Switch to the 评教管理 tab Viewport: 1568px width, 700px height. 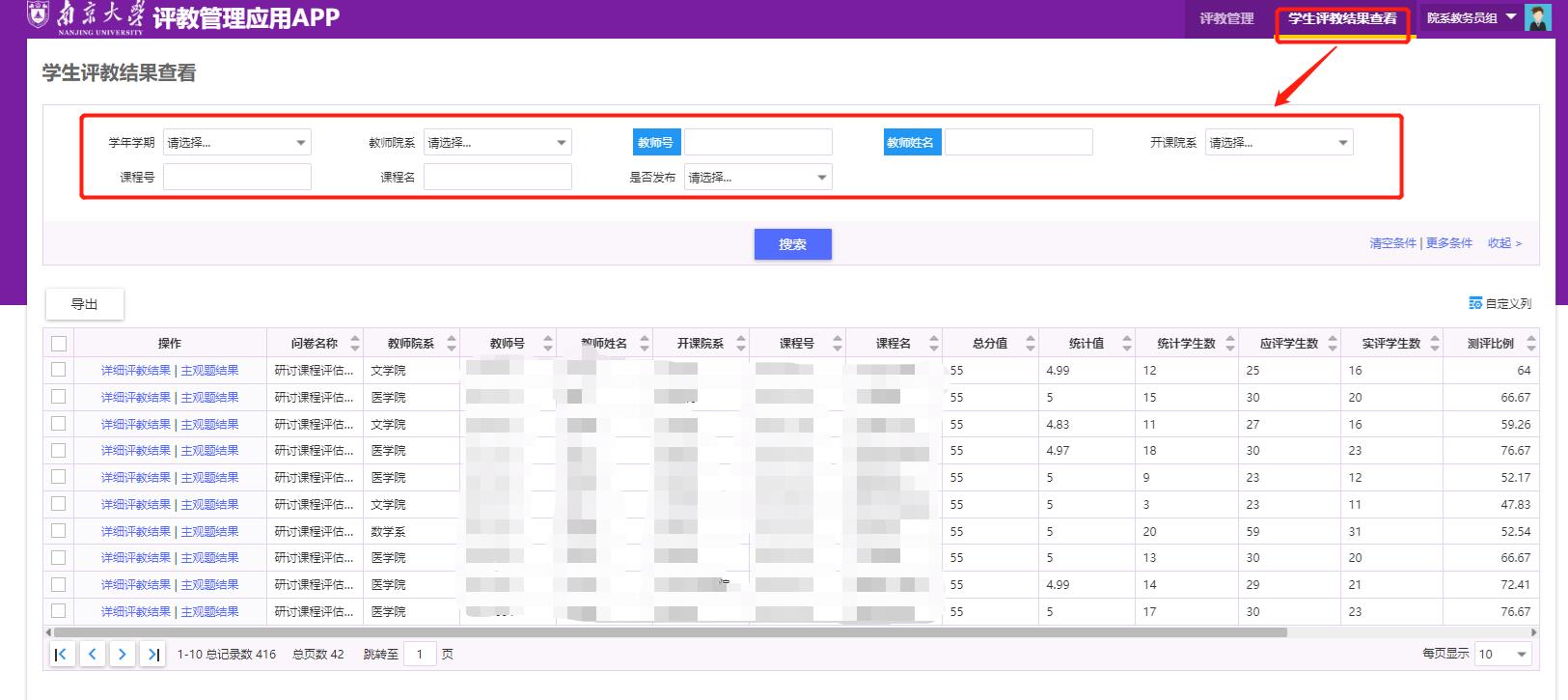pyautogui.click(x=1226, y=18)
